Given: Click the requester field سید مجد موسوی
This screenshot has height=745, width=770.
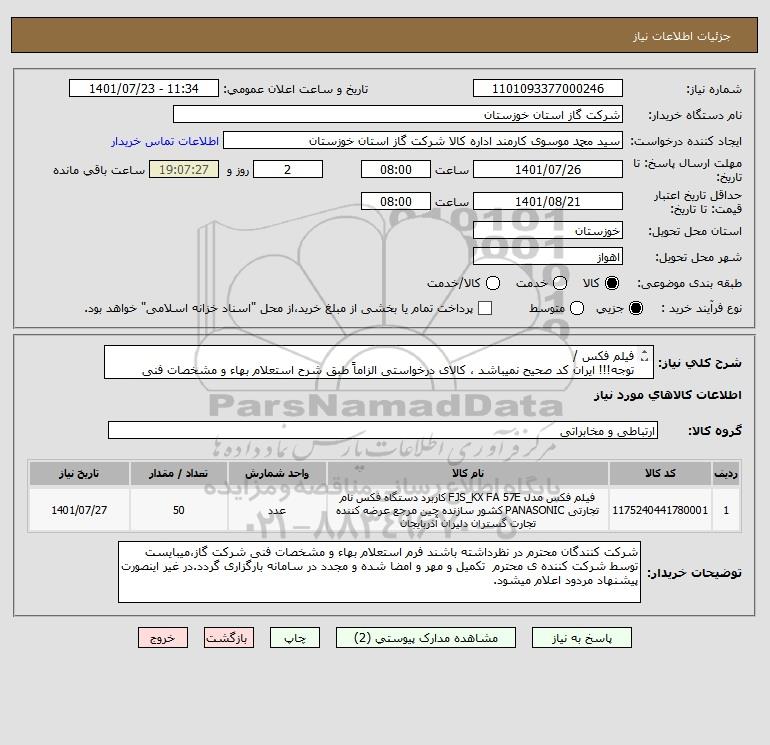Looking at the screenshot, I should (423, 141).
